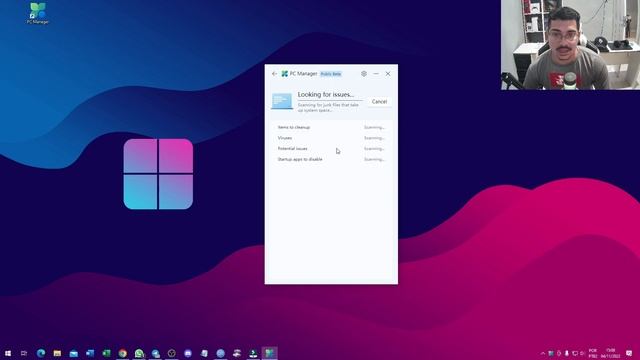Click Scanning status beside Startup apps to disable

click(374, 159)
